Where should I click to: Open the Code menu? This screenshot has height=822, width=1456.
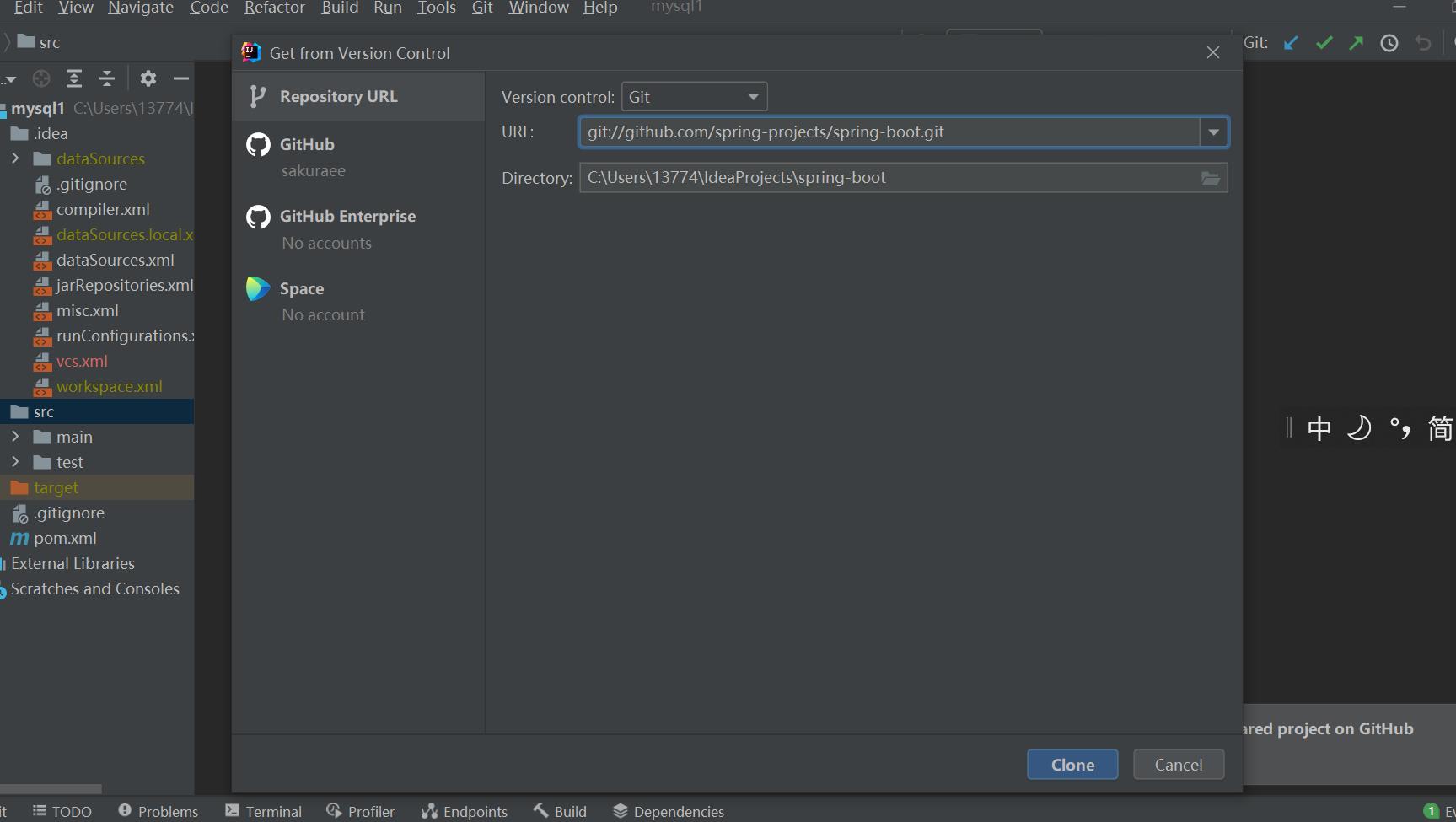point(209,8)
